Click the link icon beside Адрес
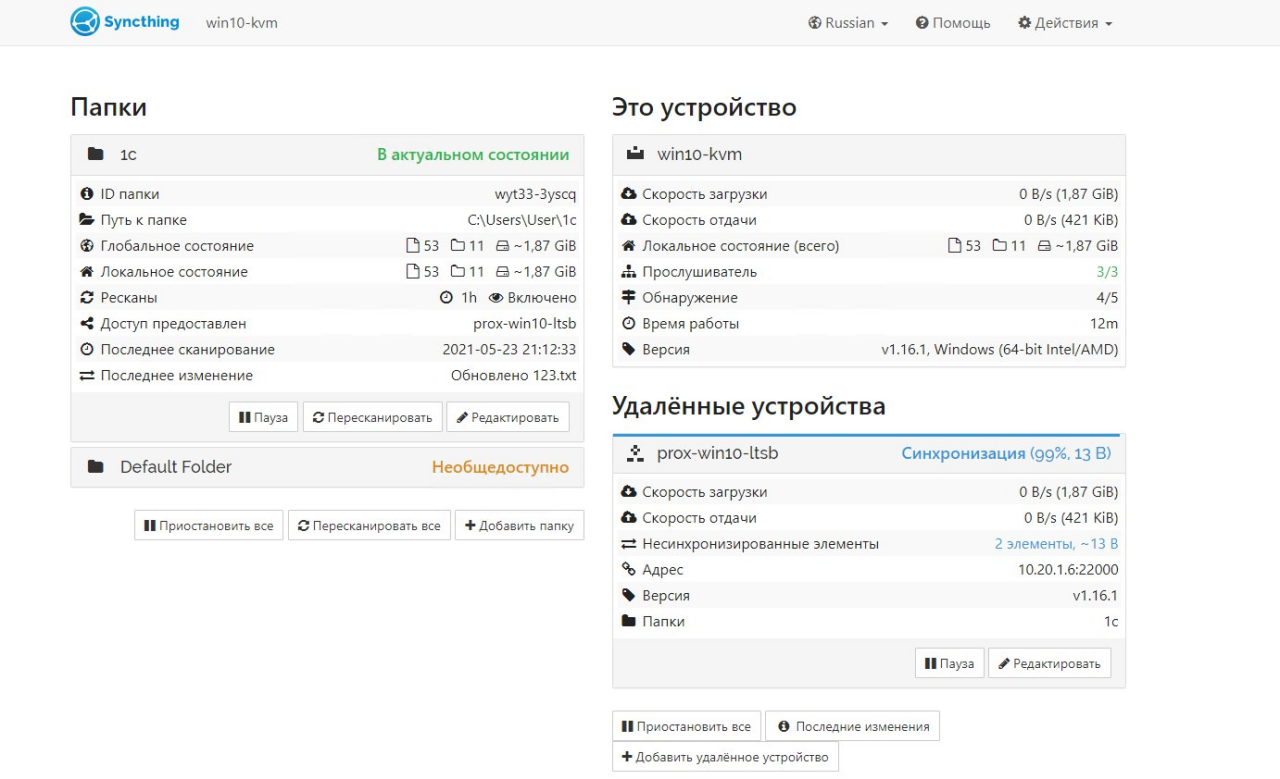 (628, 570)
